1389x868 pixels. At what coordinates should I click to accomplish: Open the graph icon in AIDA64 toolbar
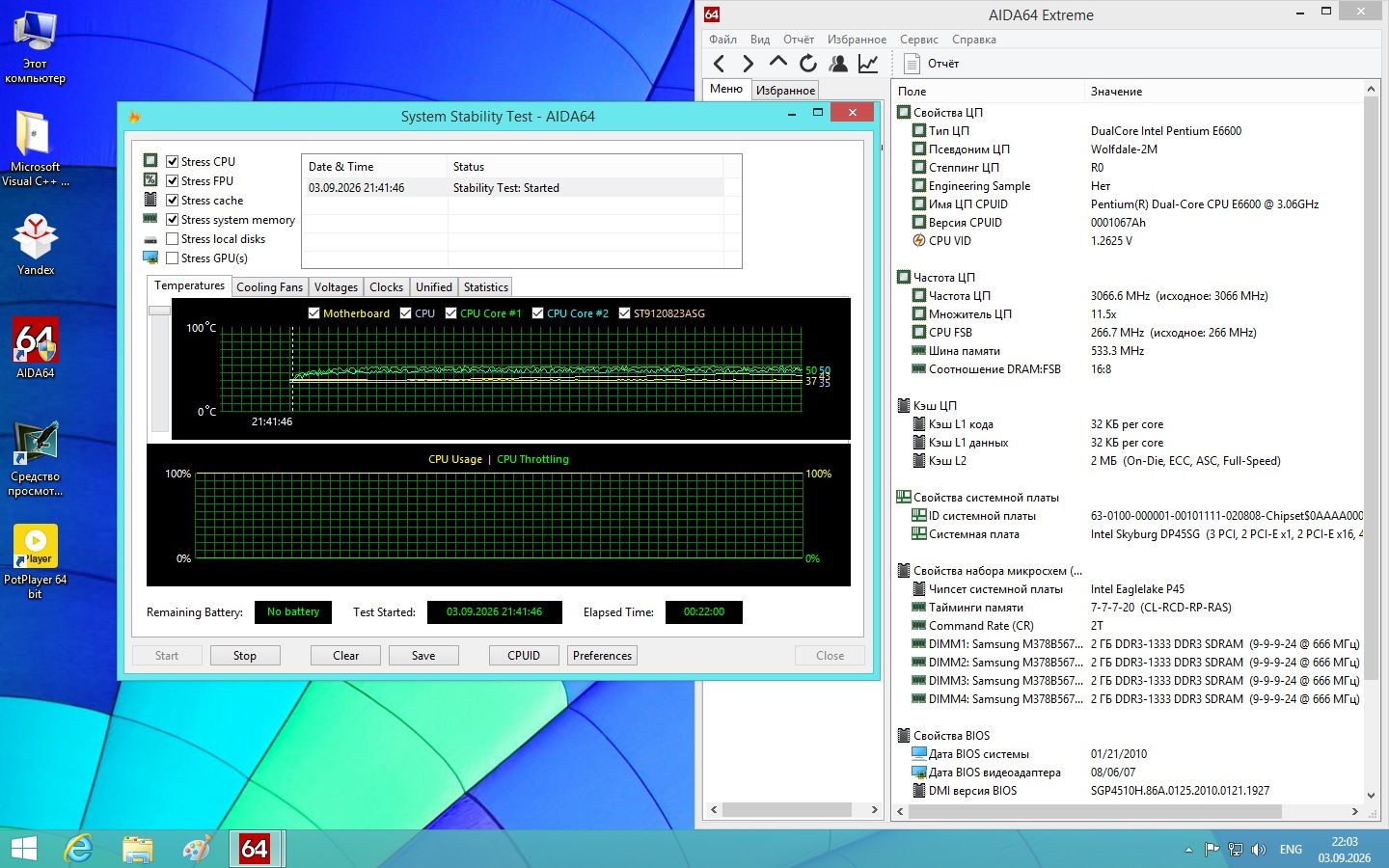(868, 64)
